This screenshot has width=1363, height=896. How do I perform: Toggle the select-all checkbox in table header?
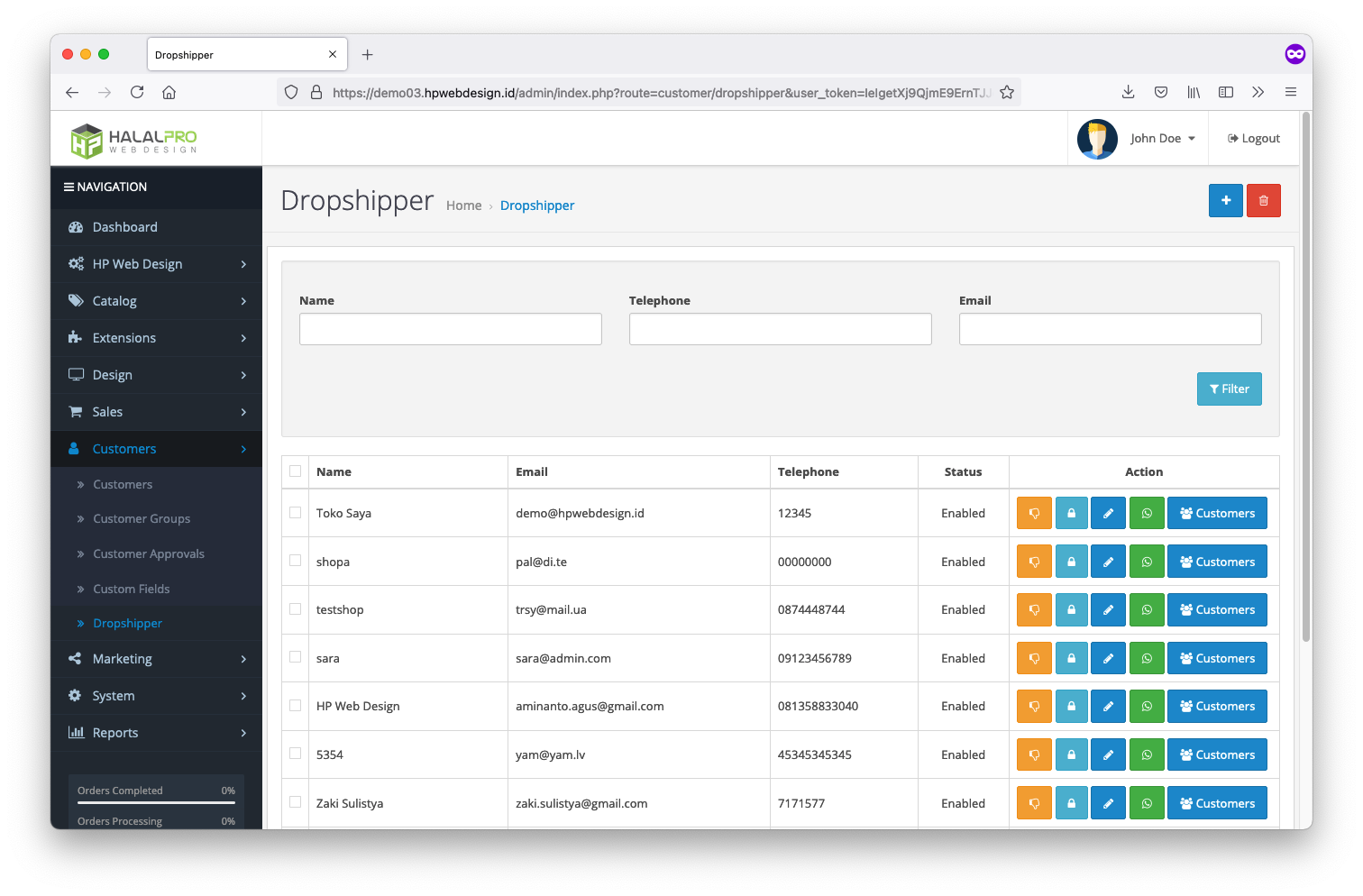tap(295, 471)
